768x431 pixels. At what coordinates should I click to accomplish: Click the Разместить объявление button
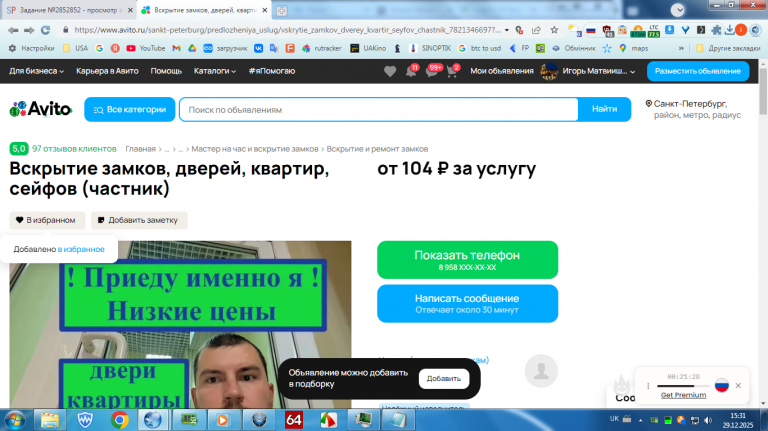pyautogui.click(x=697, y=71)
